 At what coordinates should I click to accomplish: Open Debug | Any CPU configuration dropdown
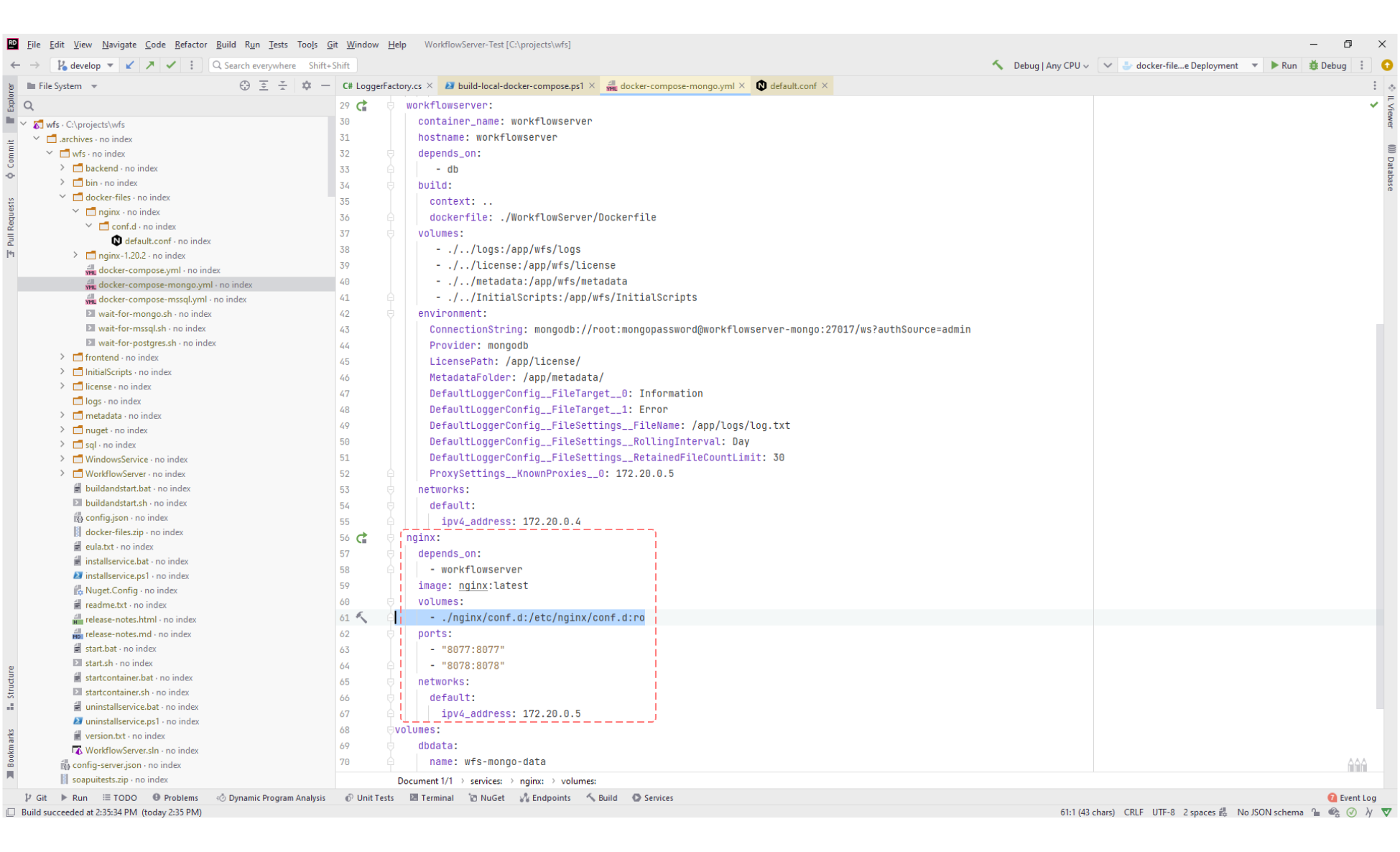point(1050,65)
